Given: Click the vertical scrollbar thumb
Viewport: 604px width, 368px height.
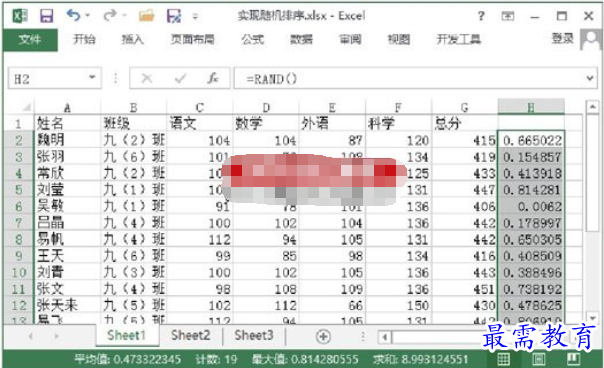Looking at the screenshot, I should 593,173.
